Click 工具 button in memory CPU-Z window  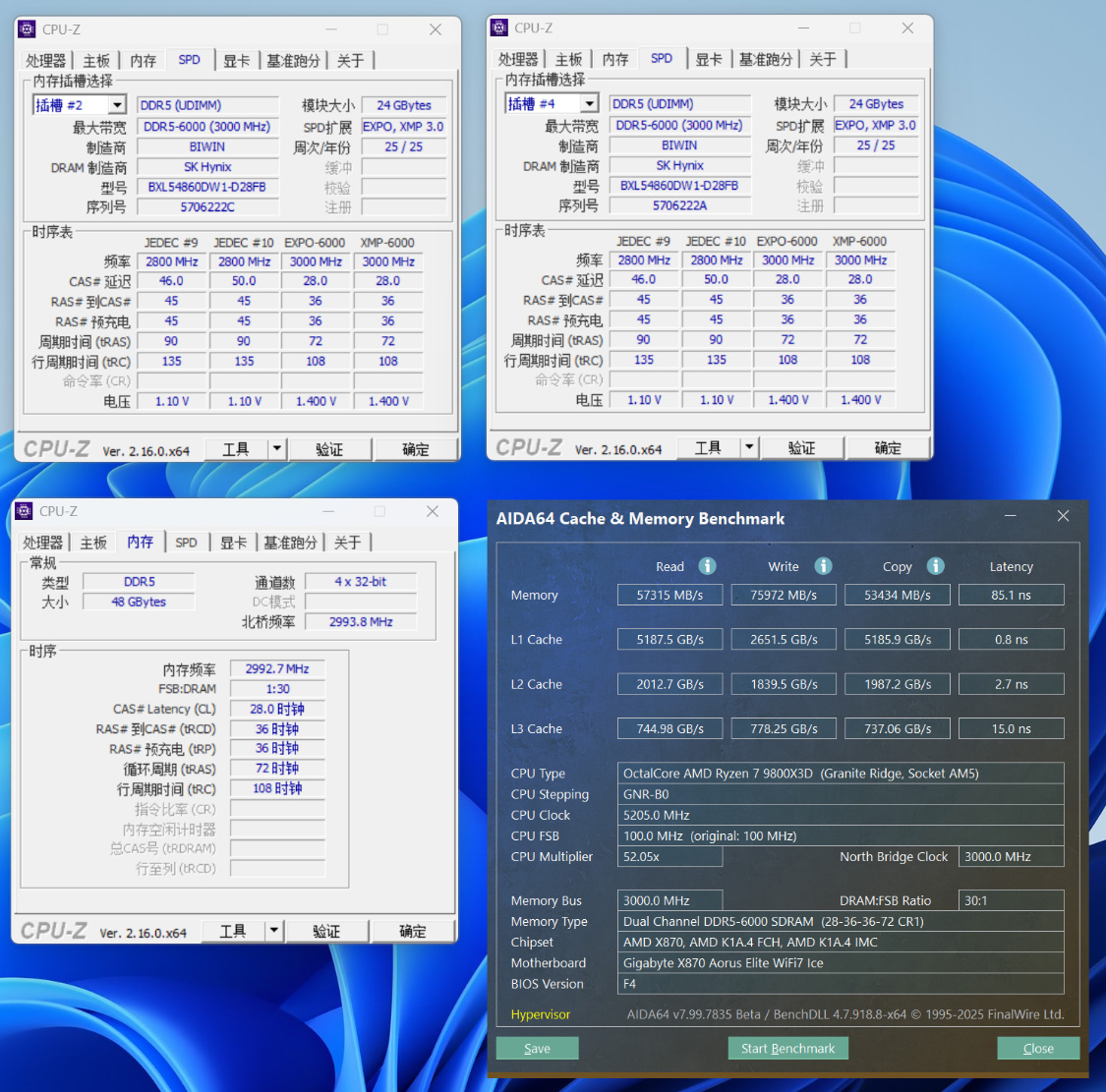(x=233, y=931)
